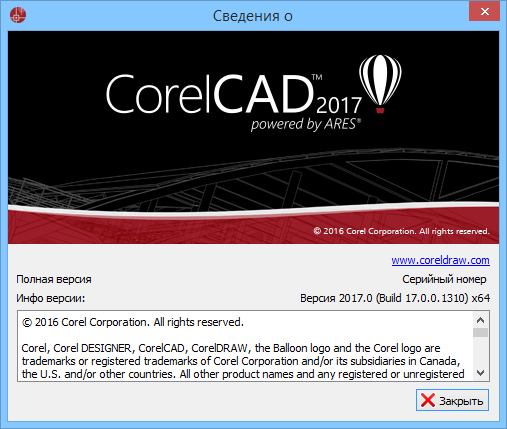The height and width of the screenshot is (429, 507).
Task: Click the 'Полная версия' text
Action: [x=54, y=279]
